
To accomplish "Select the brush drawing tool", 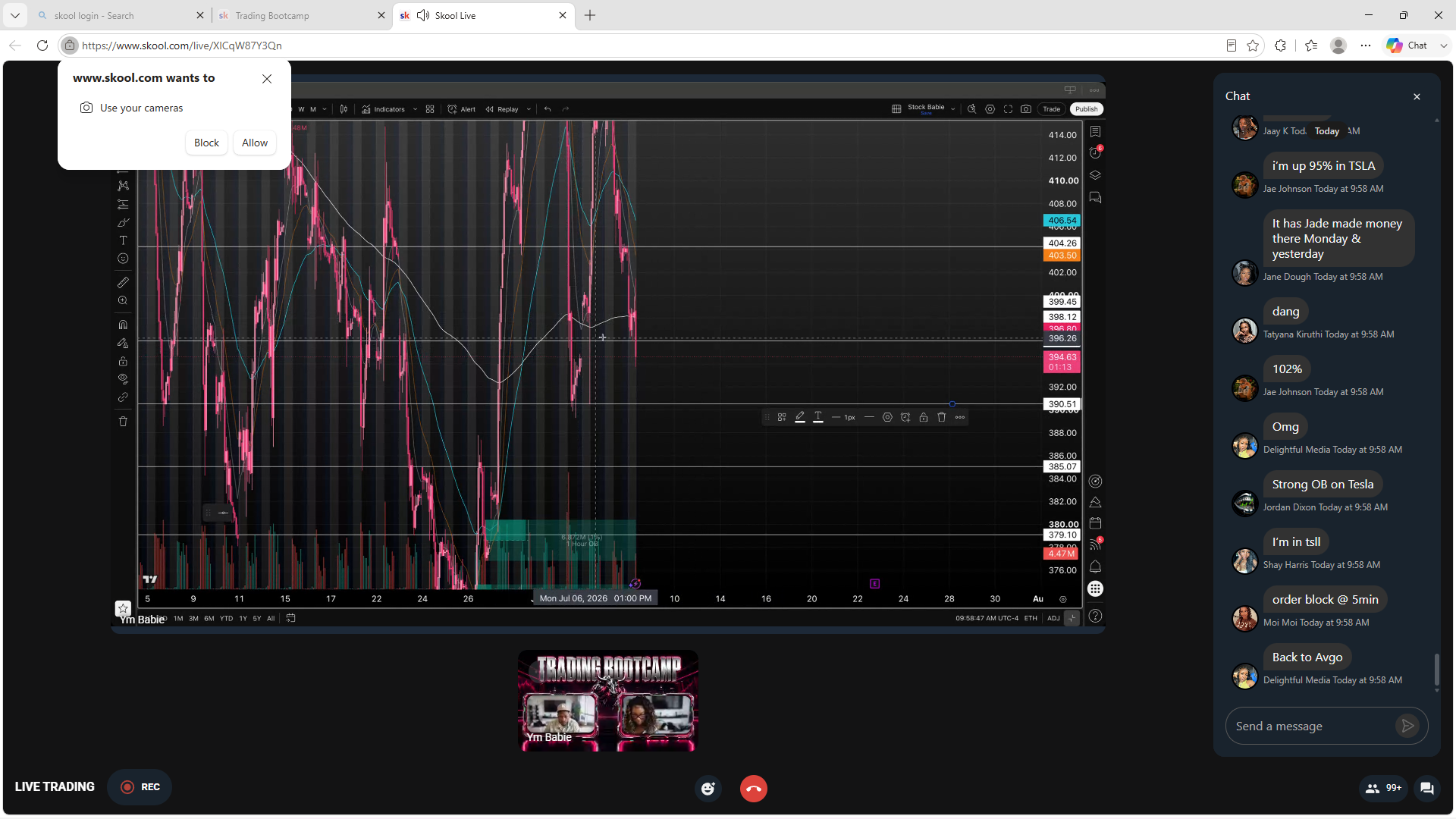I will point(123,222).
